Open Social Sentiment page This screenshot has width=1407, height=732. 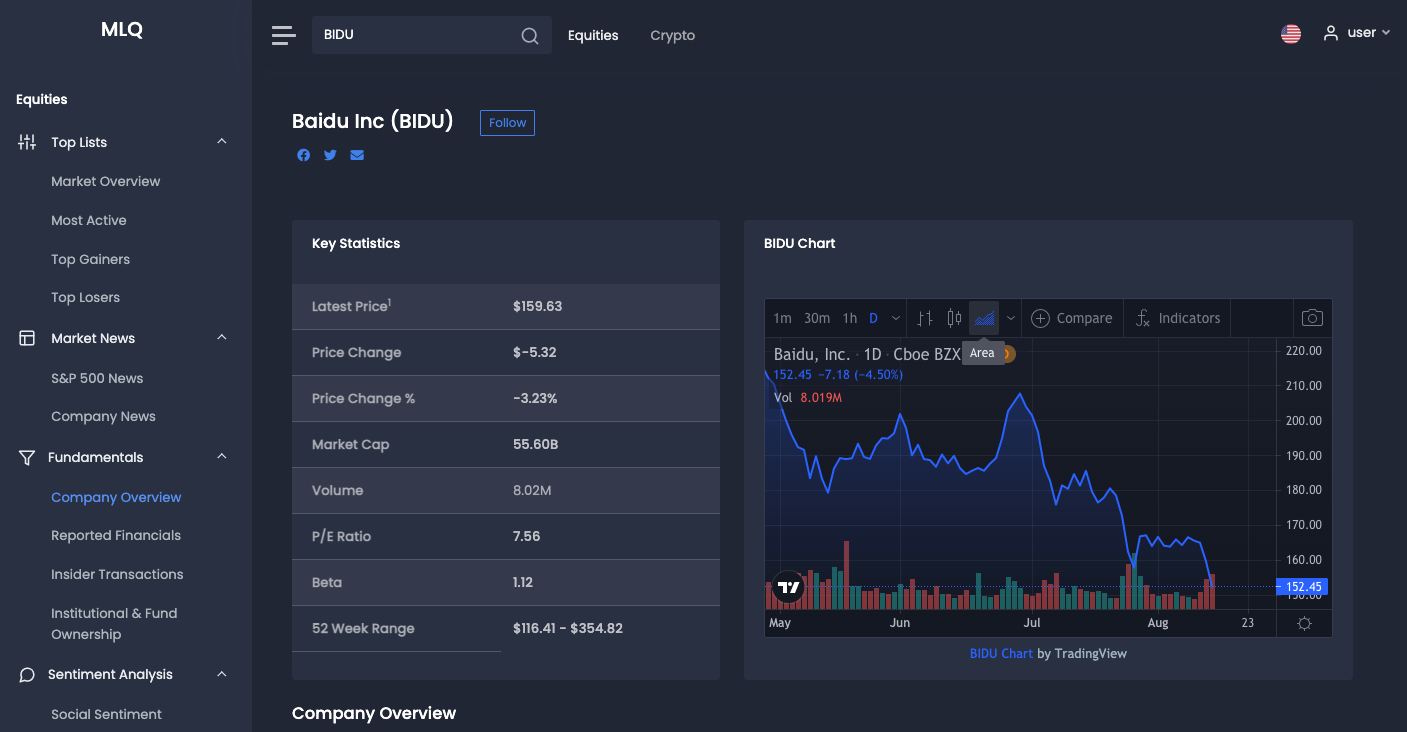(x=106, y=714)
